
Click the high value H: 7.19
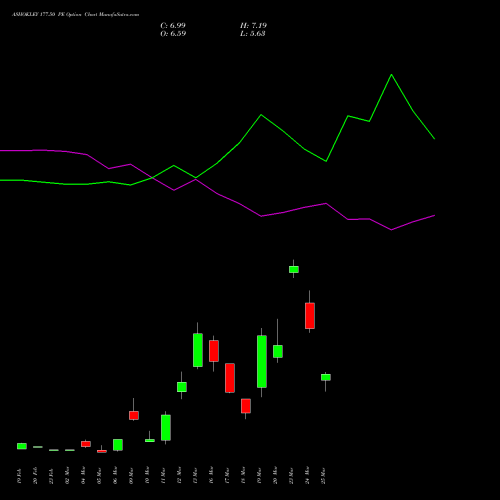point(253,26)
